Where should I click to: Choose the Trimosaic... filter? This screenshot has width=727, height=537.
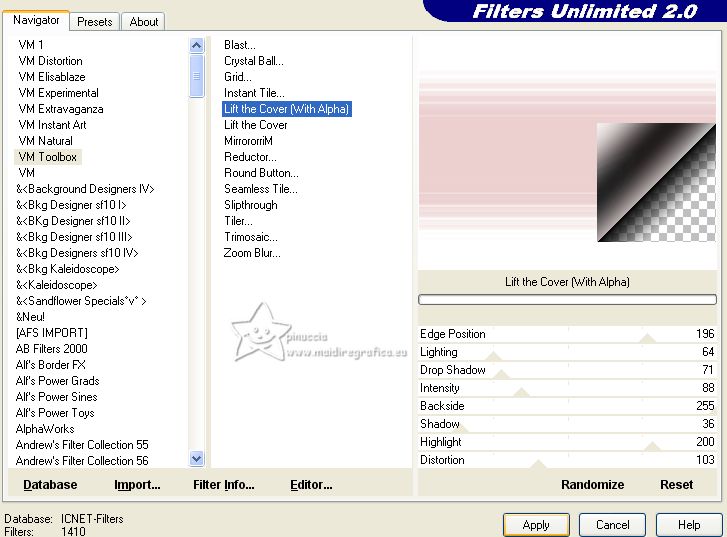point(251,237)
